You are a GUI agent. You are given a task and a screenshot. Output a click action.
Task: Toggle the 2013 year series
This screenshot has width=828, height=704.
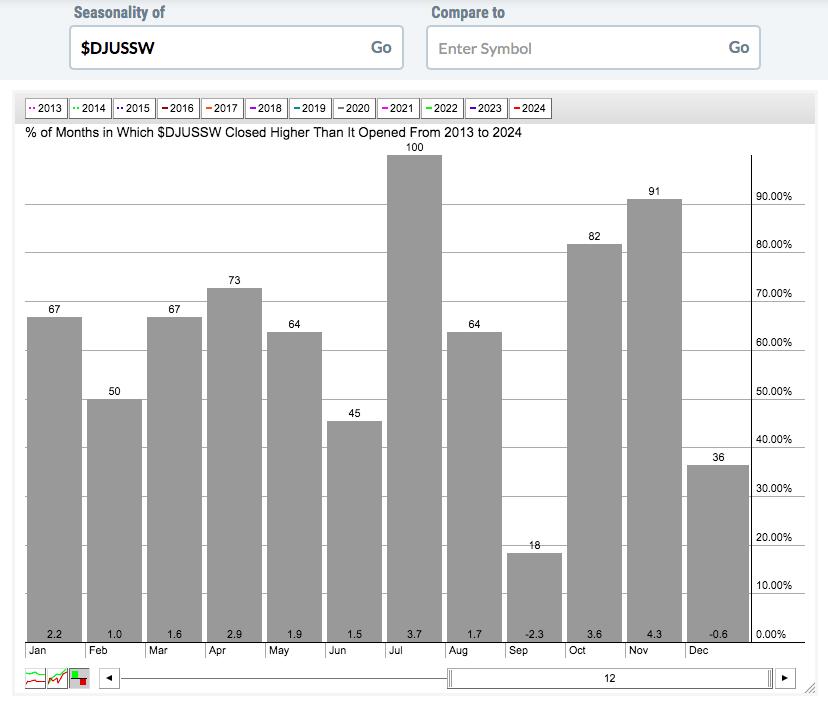click(x=46, y=108)
